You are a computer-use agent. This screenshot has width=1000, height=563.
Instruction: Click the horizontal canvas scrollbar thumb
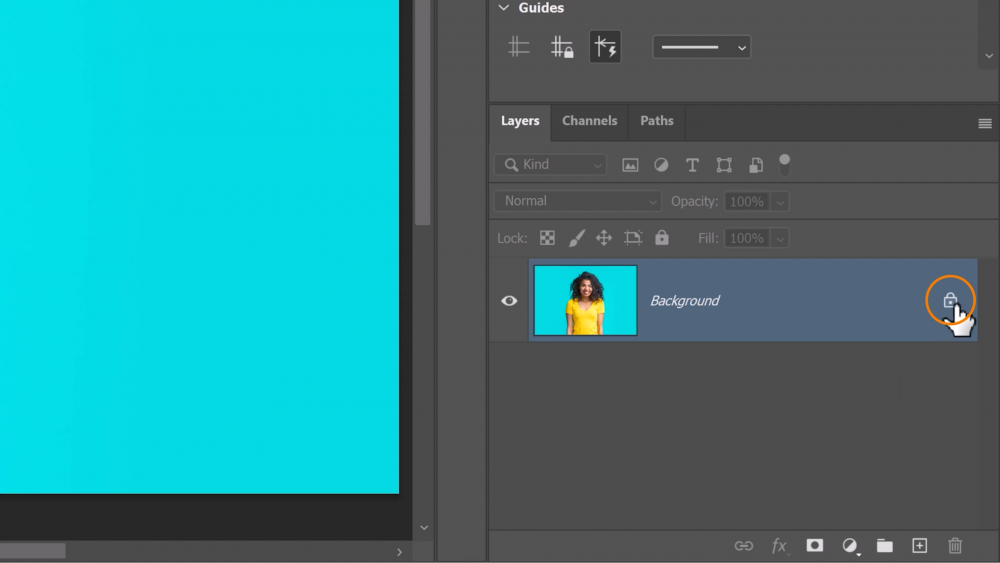pos(33,551)
